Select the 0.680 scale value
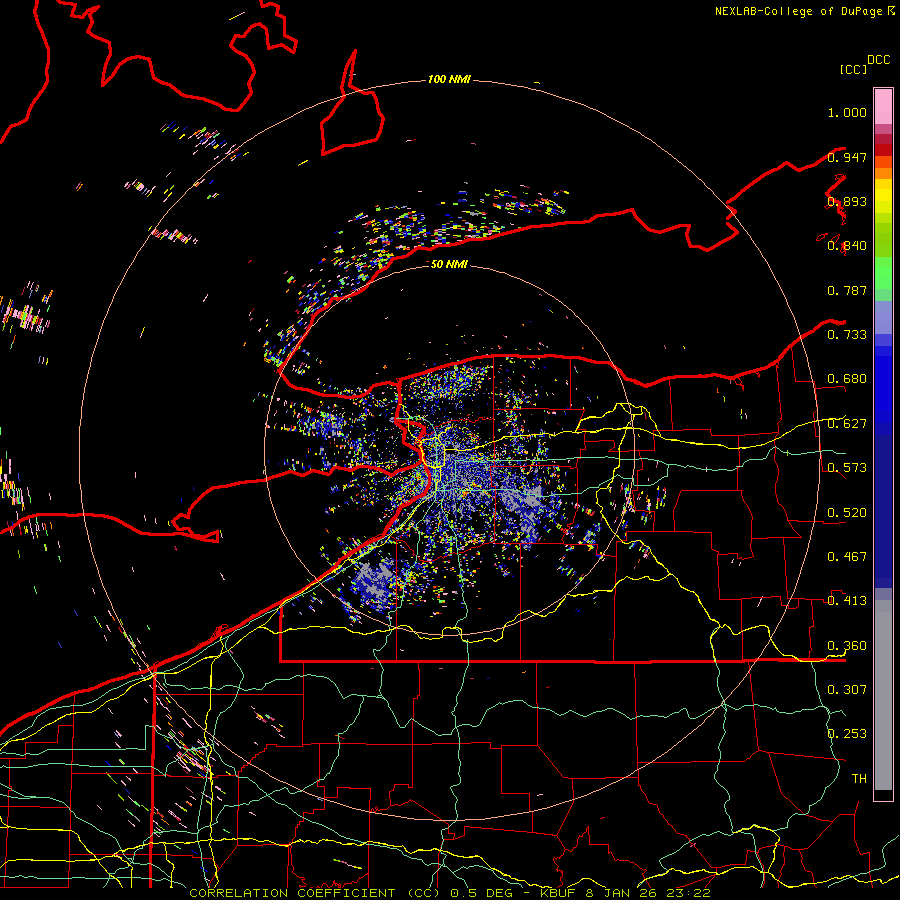Image resolution: width=900 pixels, height=900 pixels. [847, 379]
